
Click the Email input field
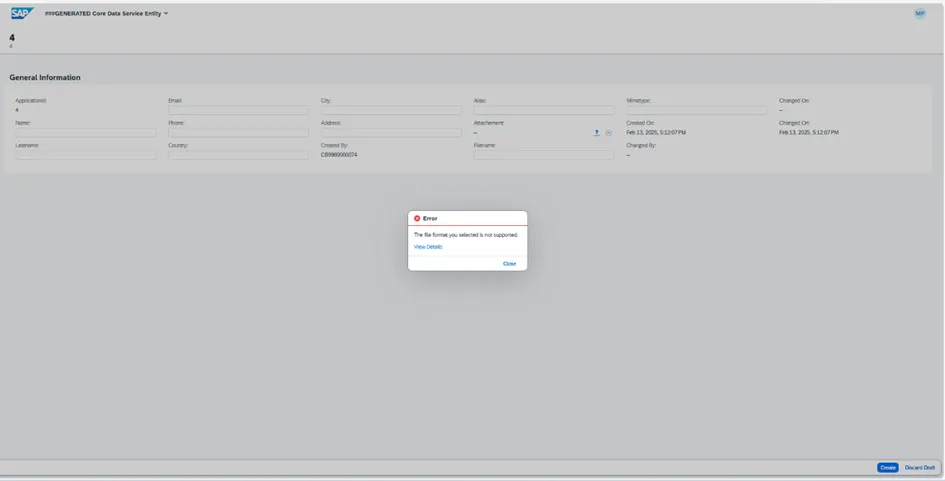point(238,110)
